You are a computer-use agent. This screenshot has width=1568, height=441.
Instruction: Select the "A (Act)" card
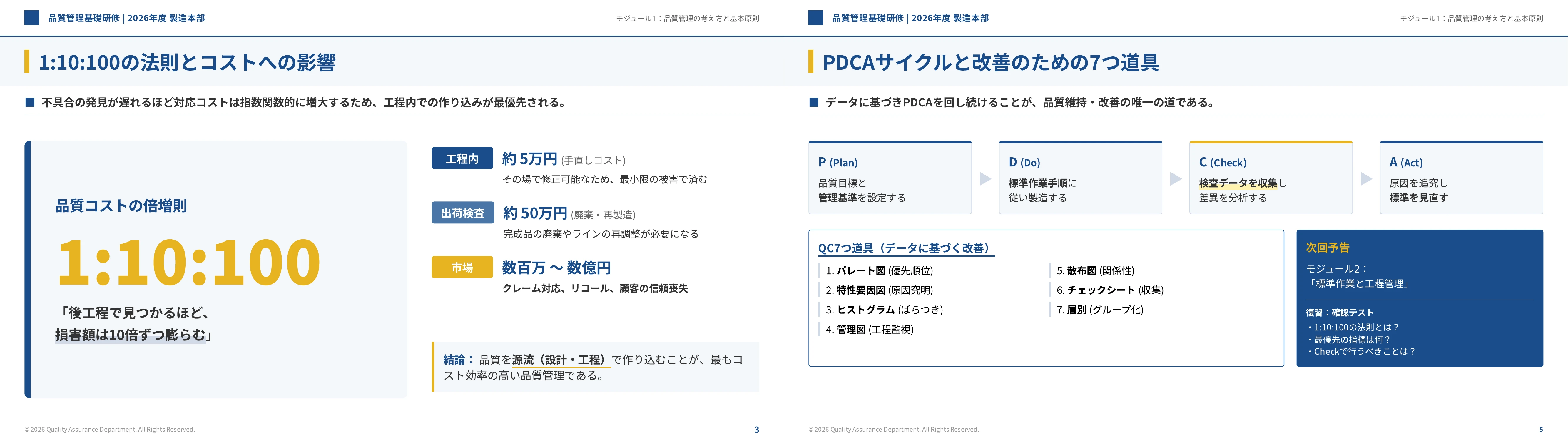click(1462, 178)
